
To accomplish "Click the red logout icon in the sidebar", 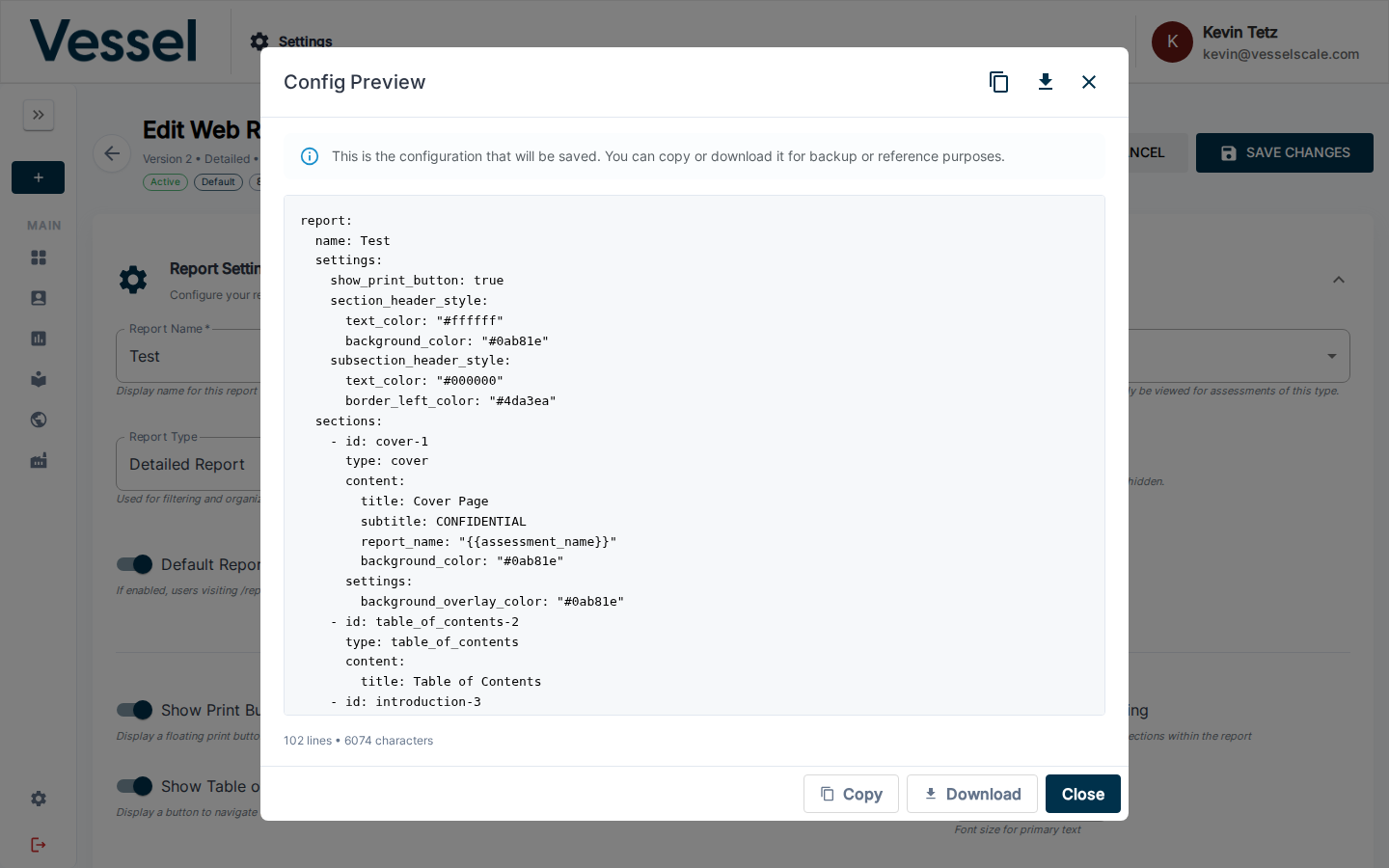I will pyautogui.click(x=39, y=845).
